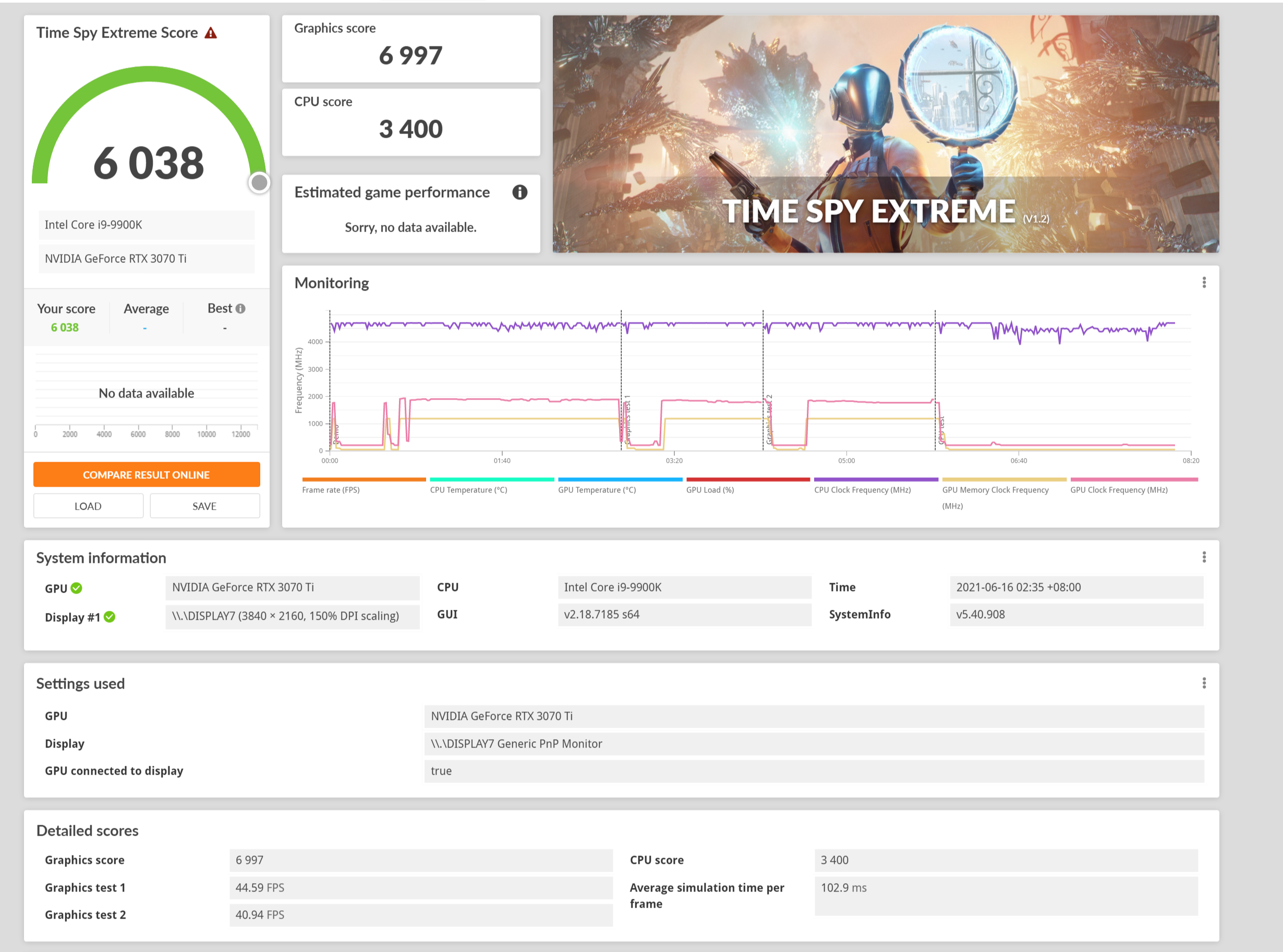1283x952 pixels.
Task: Toggle the GPU Load (%) legend series
Action: (x=710, y=490)
